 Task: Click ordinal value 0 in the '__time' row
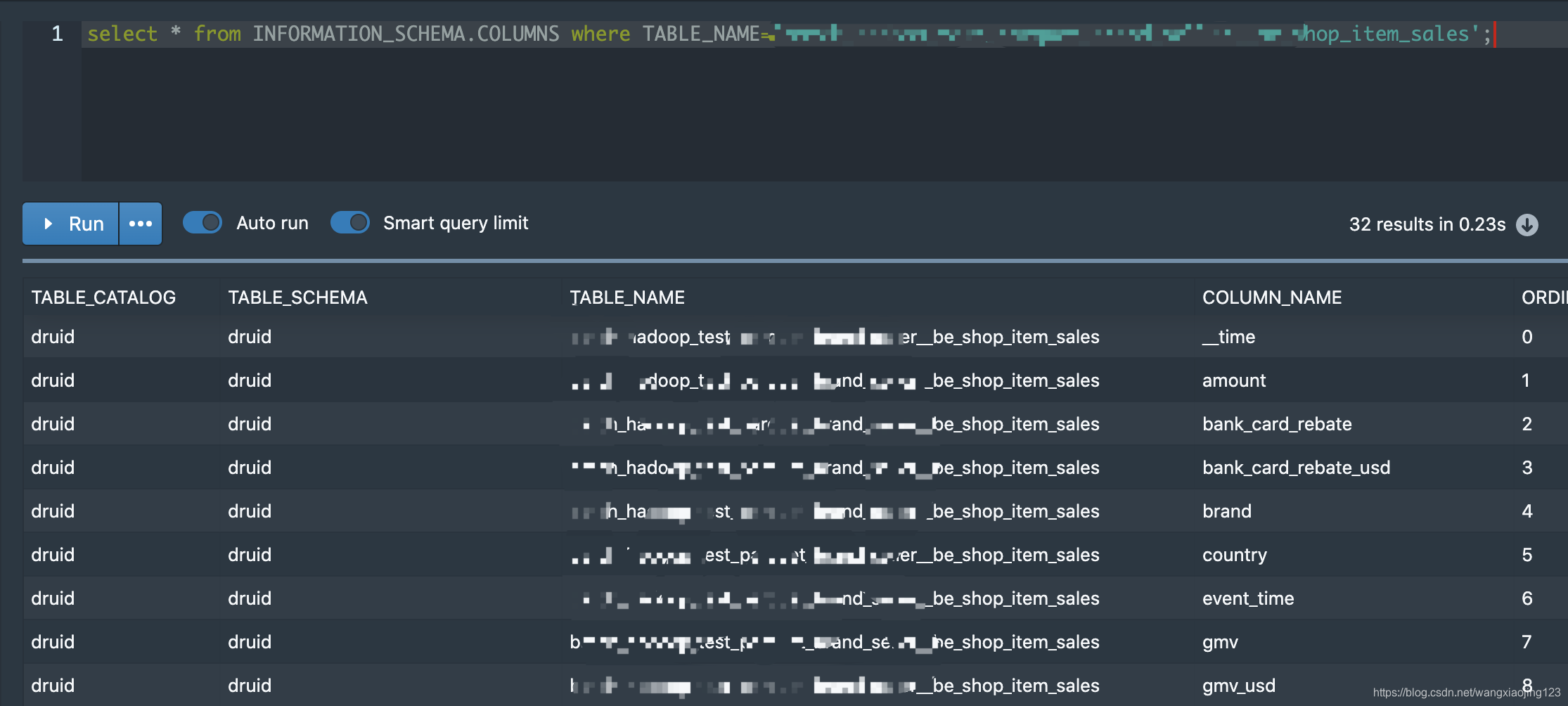pos(1527,337)
